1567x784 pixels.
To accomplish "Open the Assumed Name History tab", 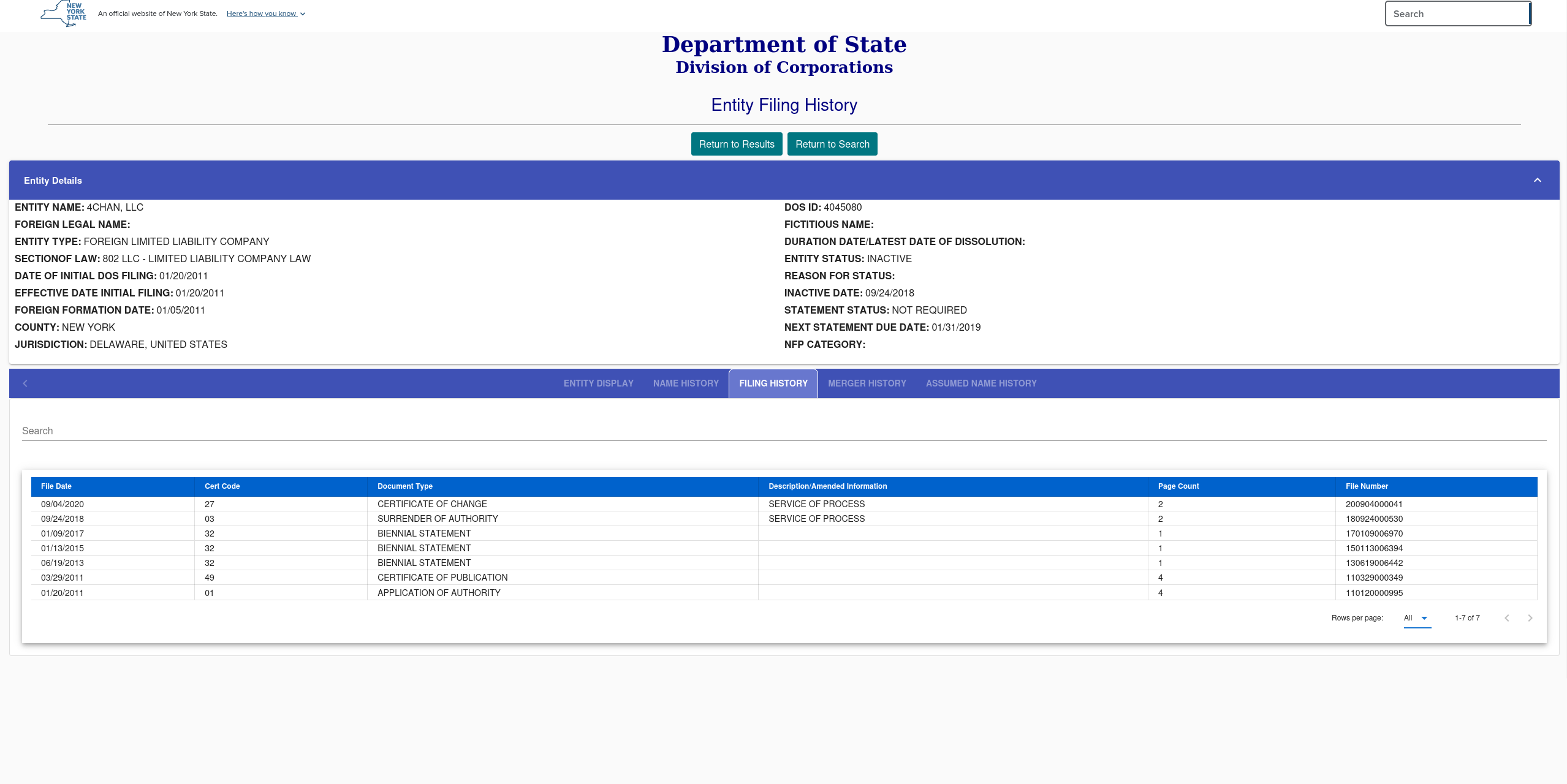I will click(x=981, y=383).
